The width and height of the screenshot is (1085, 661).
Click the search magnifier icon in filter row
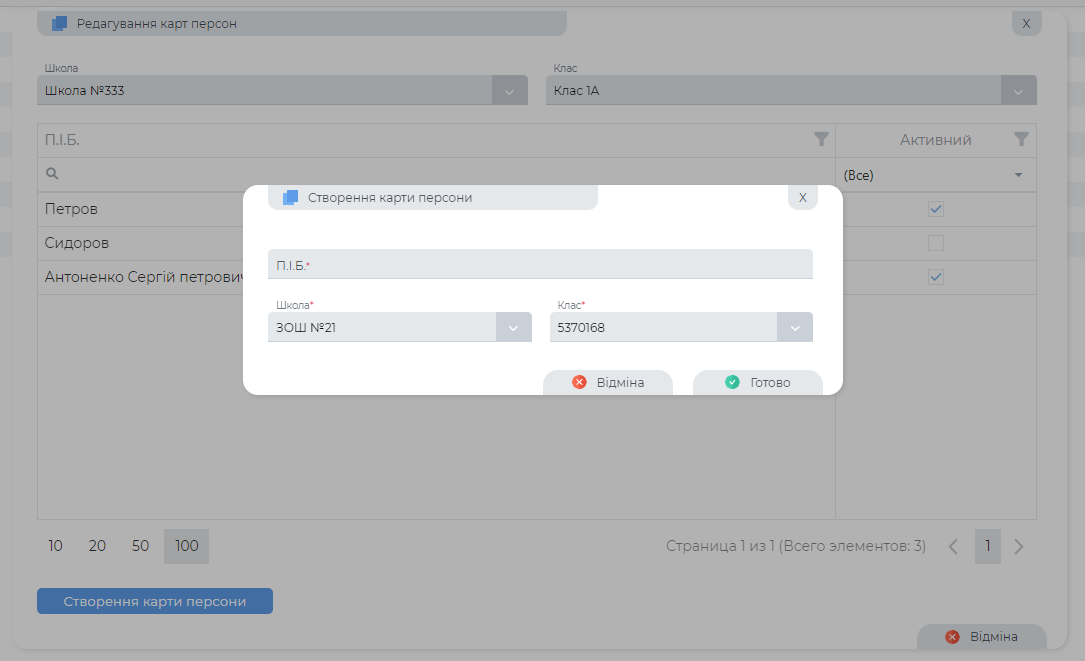click(53, 174)
